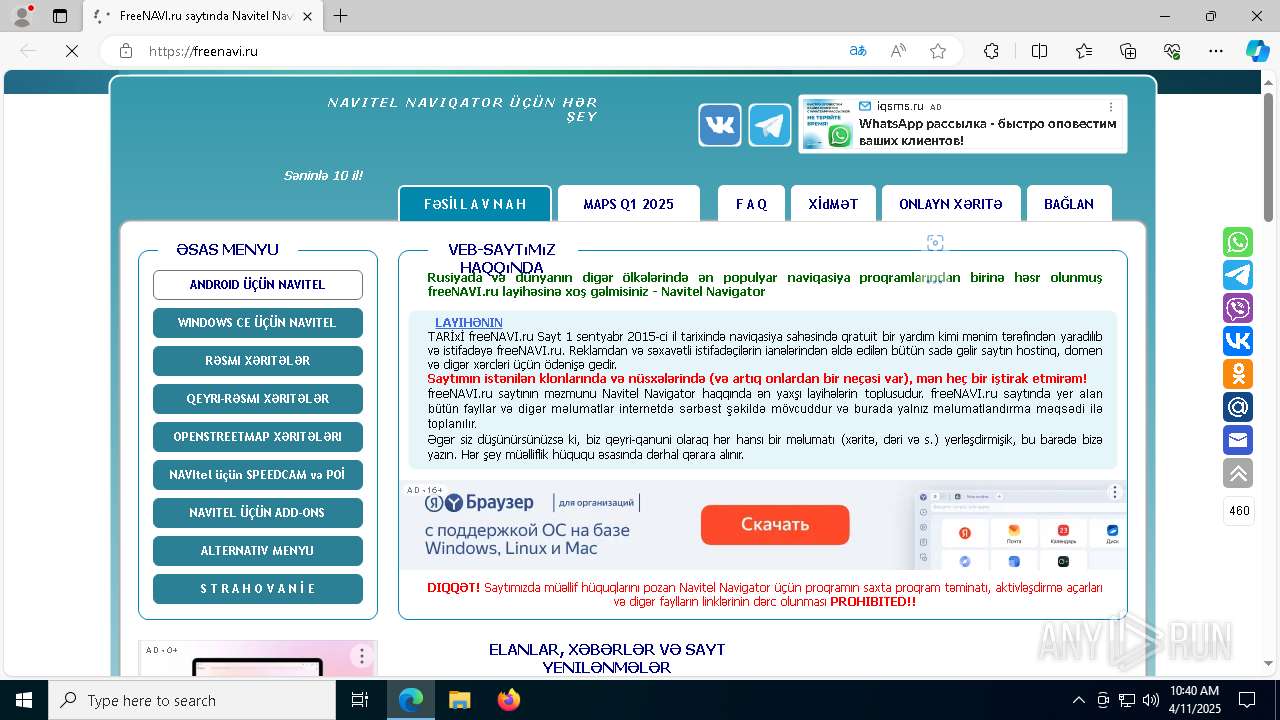Share page via email envelope sidebar icon
Viewport: 1280px width, 720px height.
coord(1238,440)
